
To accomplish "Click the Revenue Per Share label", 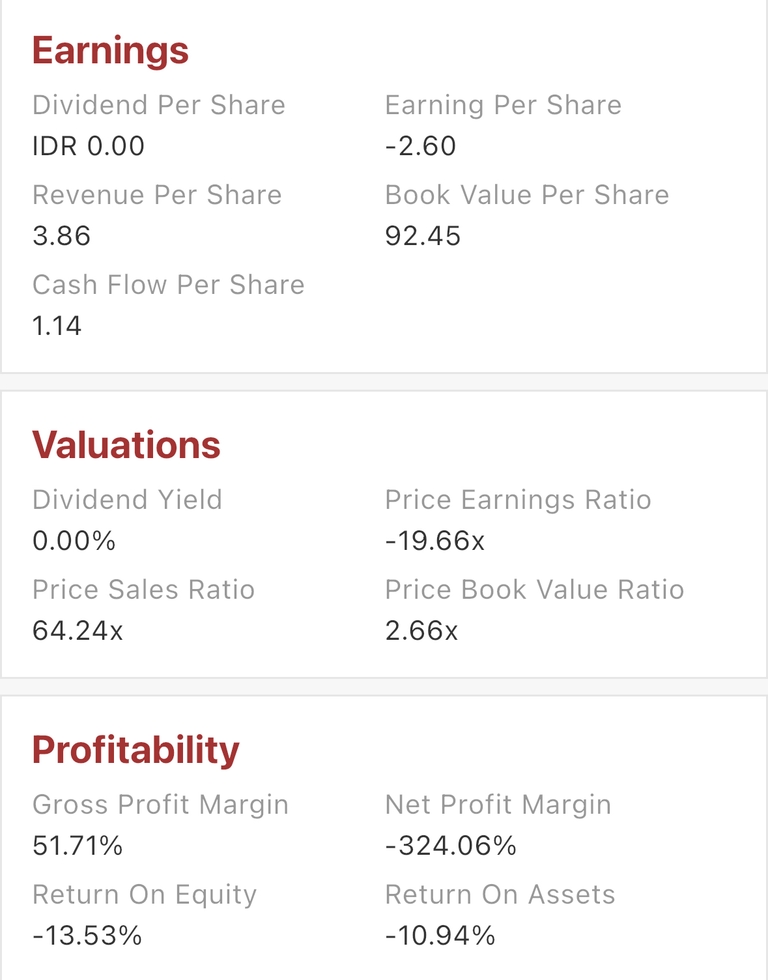I will click(157, 195).
